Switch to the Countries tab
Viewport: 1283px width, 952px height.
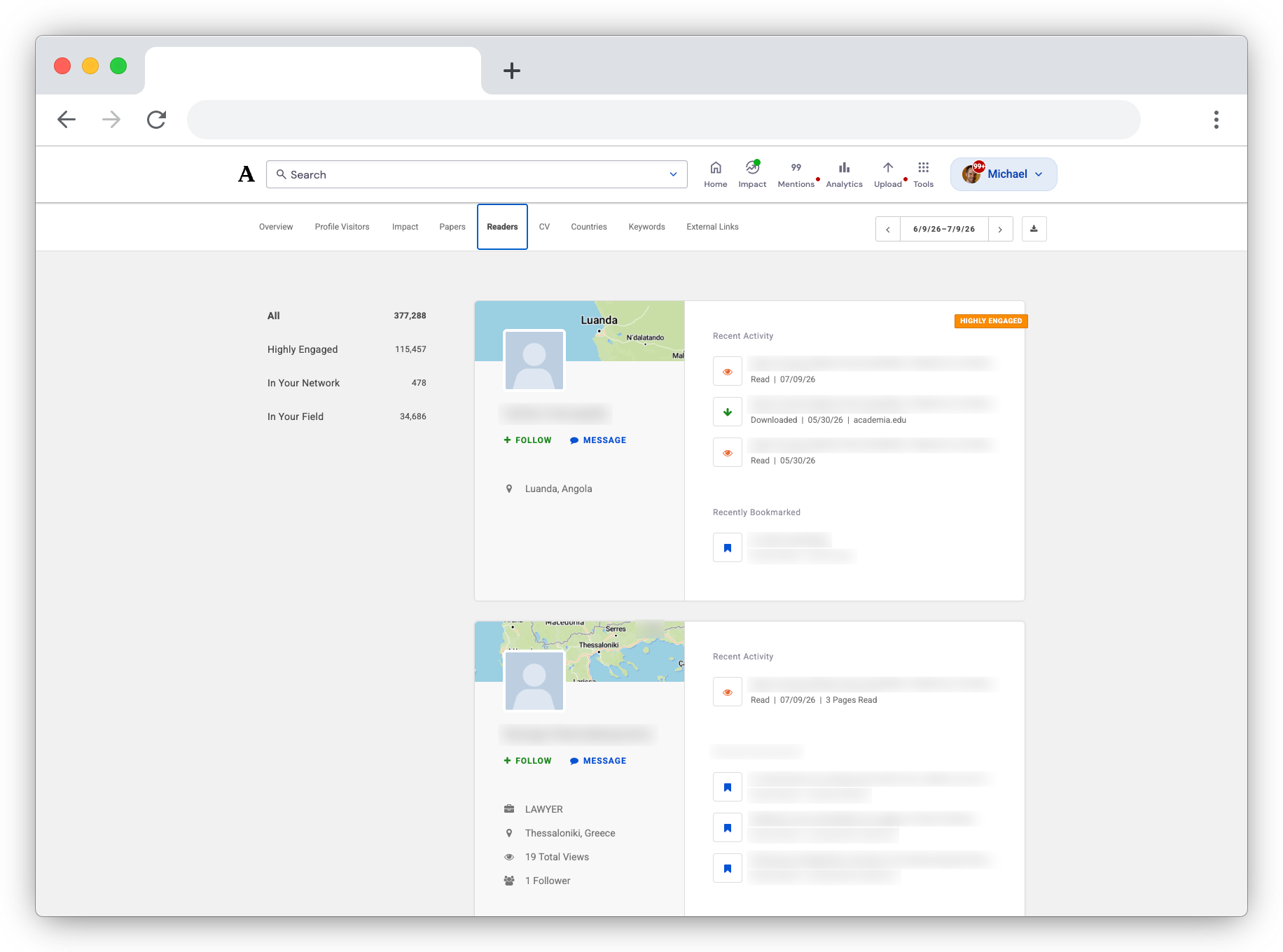pos(589,227)
